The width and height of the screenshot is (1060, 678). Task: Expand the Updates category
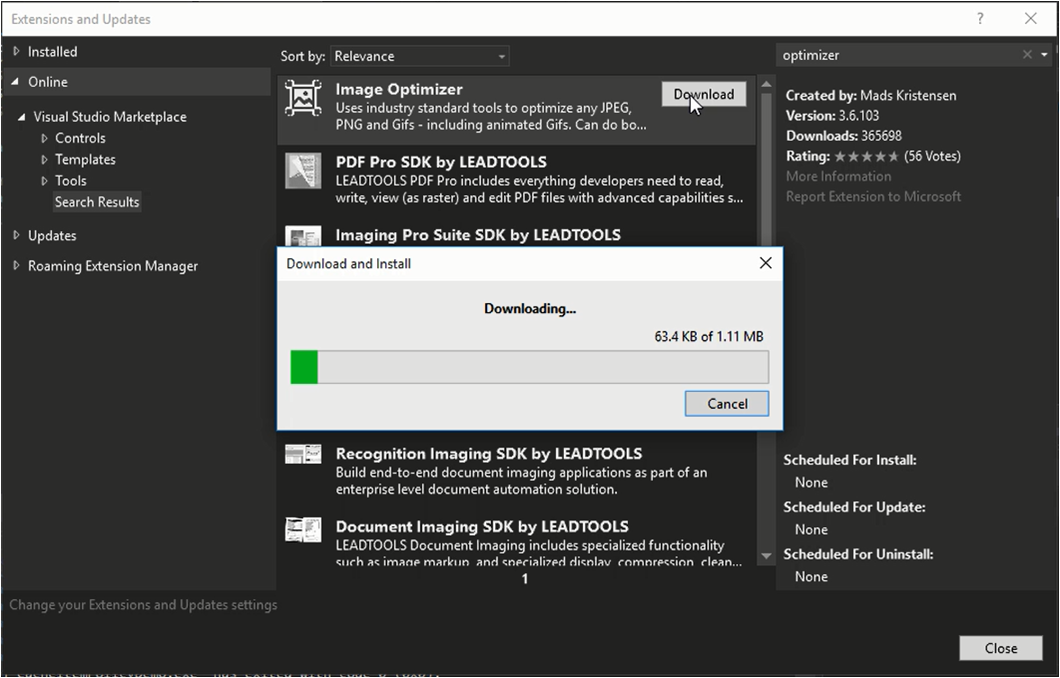click(16, 235)
